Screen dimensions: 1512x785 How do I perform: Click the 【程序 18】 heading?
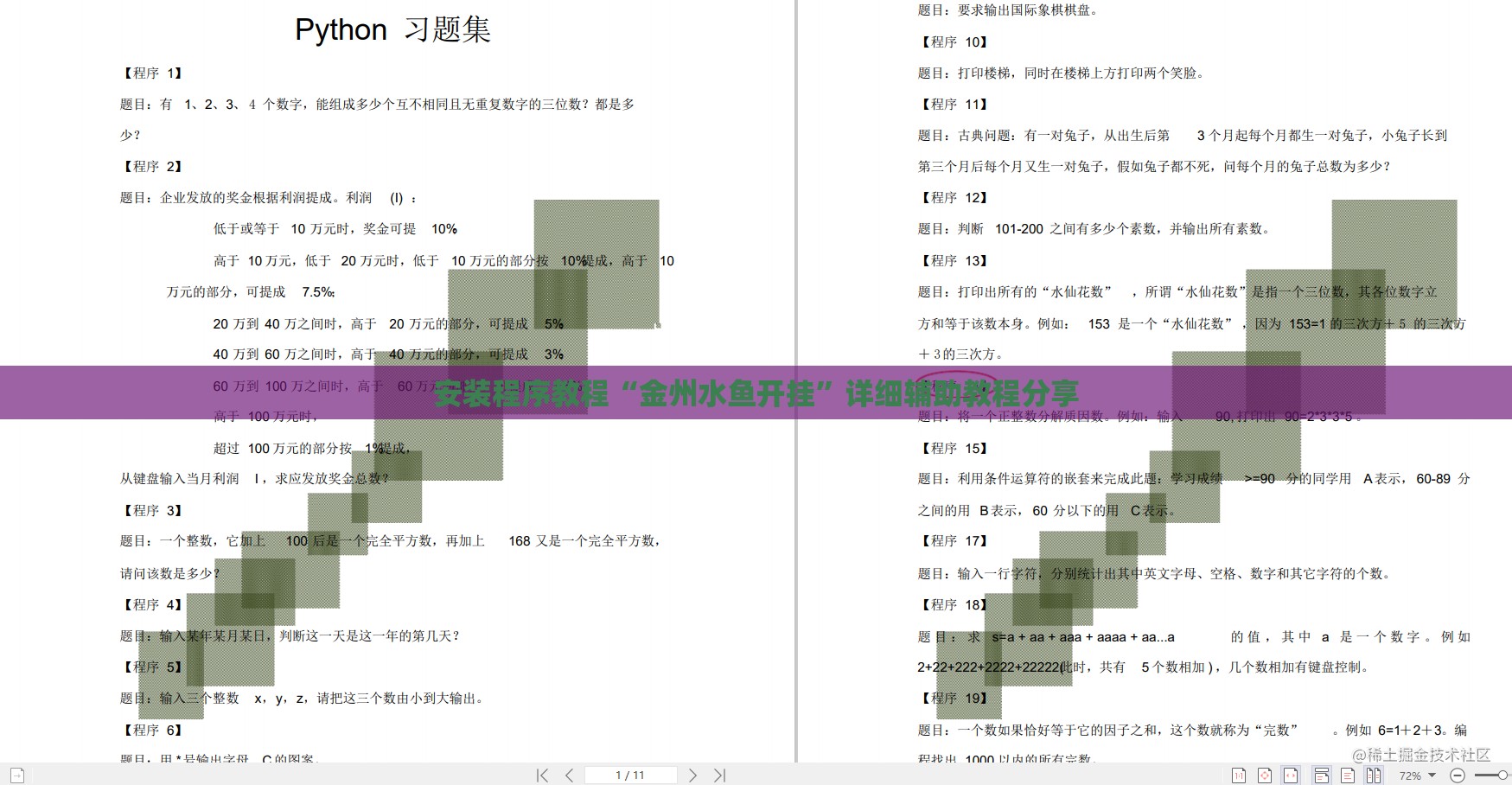point(954,604)
